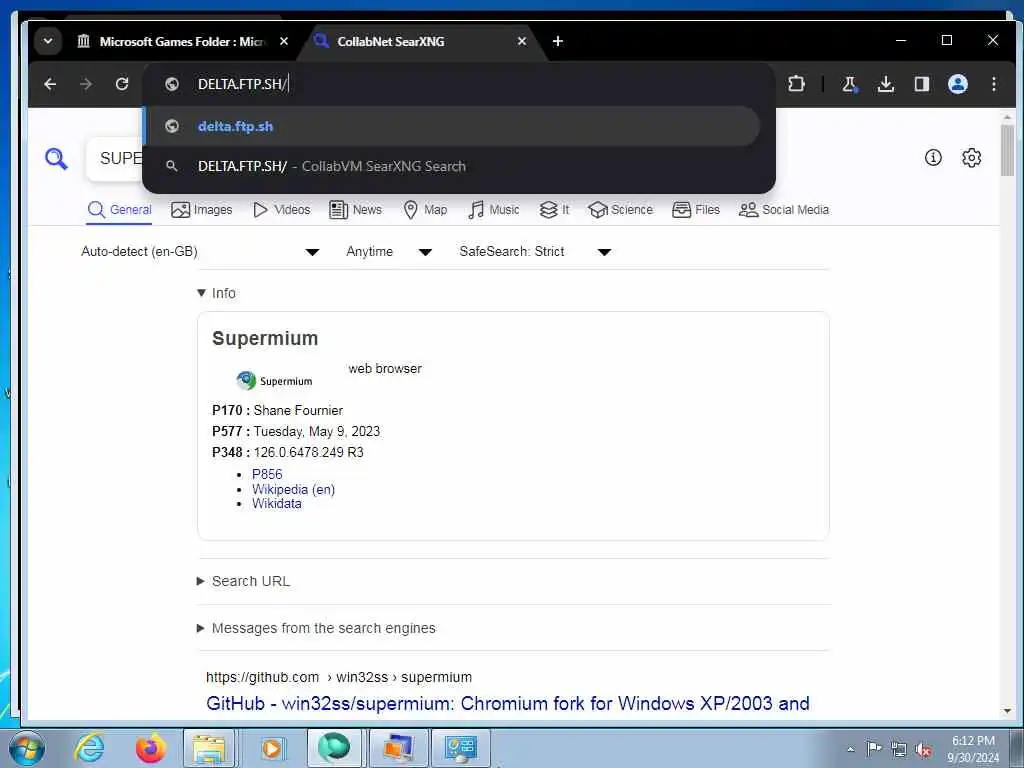Screen dimensions: 1024x768
Task: Open SearXNG preferences gear icon
Action: click(972, 157)
